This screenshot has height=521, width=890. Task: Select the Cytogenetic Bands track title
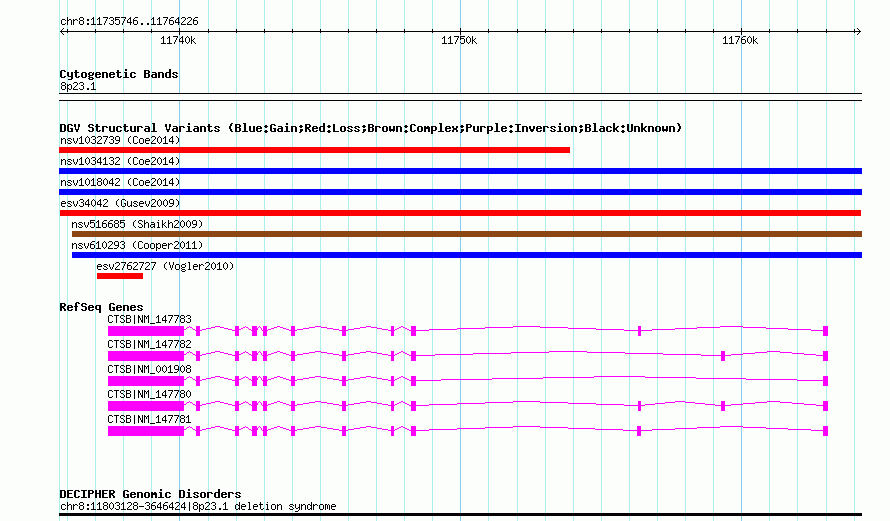(119, 74)
